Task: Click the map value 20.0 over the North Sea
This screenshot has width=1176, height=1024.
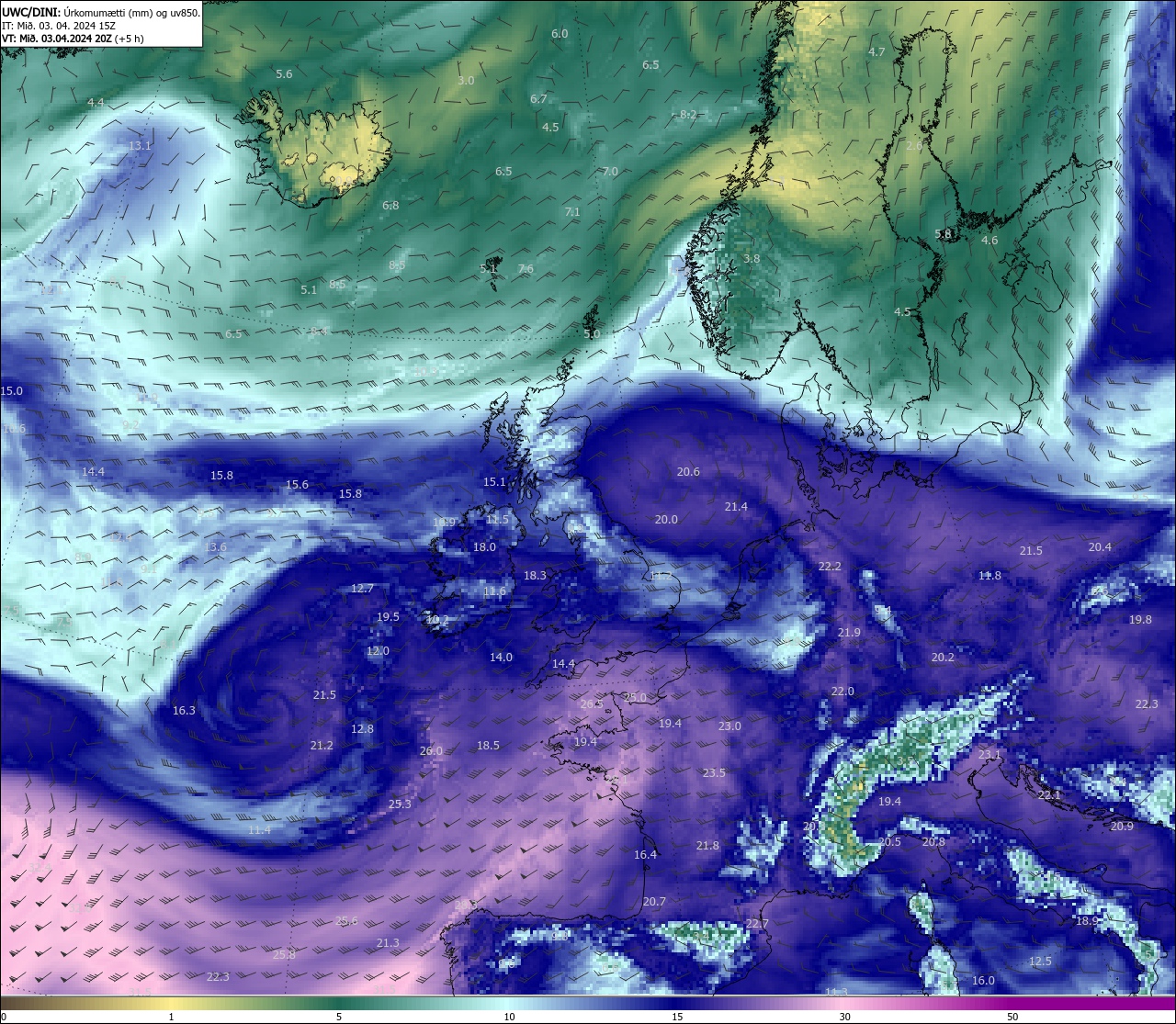Action: pyautogui.click(x=666, y=519)
